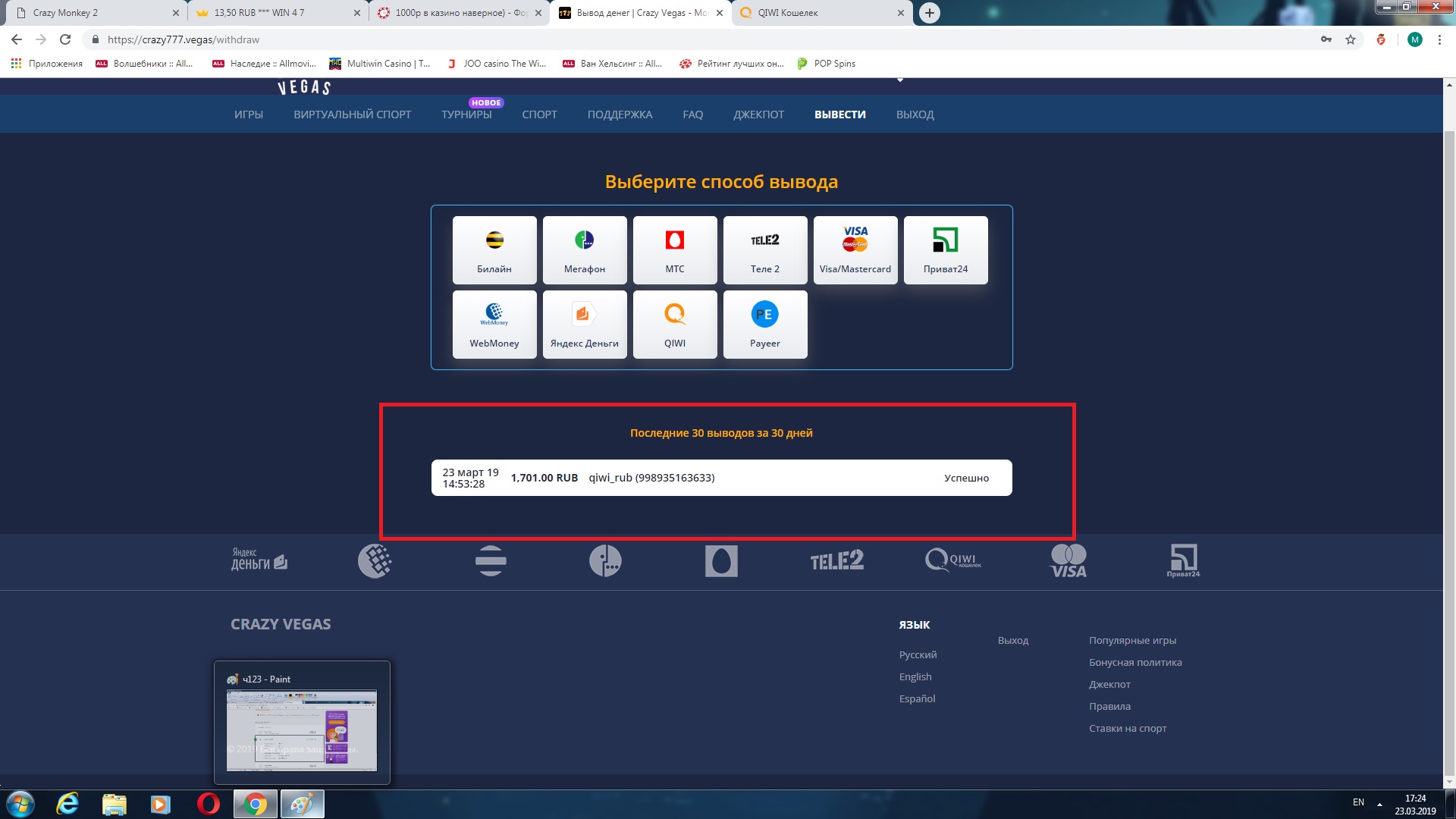Switch to 13,50 RUB WIN tab
Viewport: 1456px width, 819px height.
[x=278, y=13]
